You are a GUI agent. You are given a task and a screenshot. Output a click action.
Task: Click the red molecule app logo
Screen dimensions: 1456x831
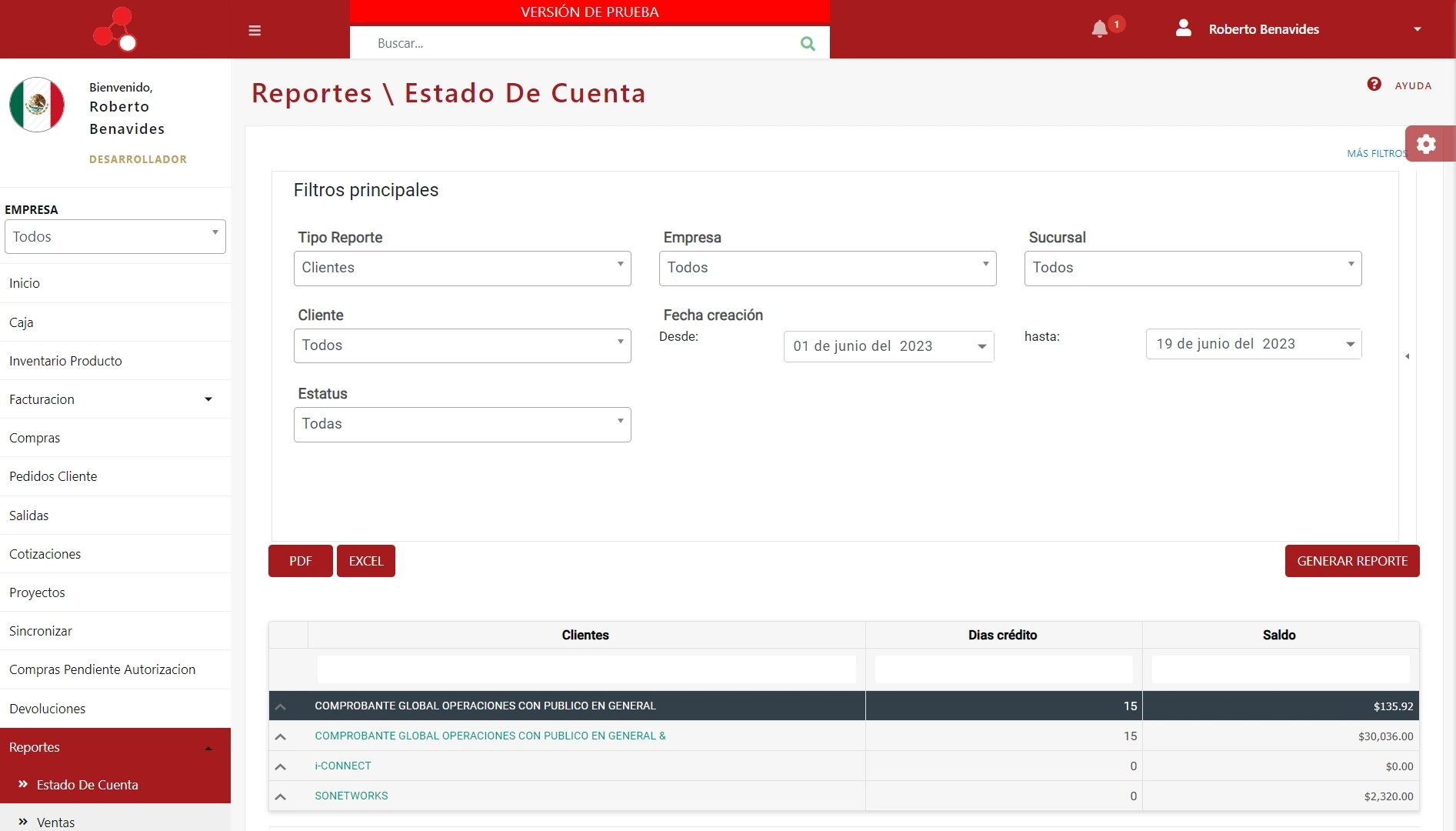pos(115,29)
